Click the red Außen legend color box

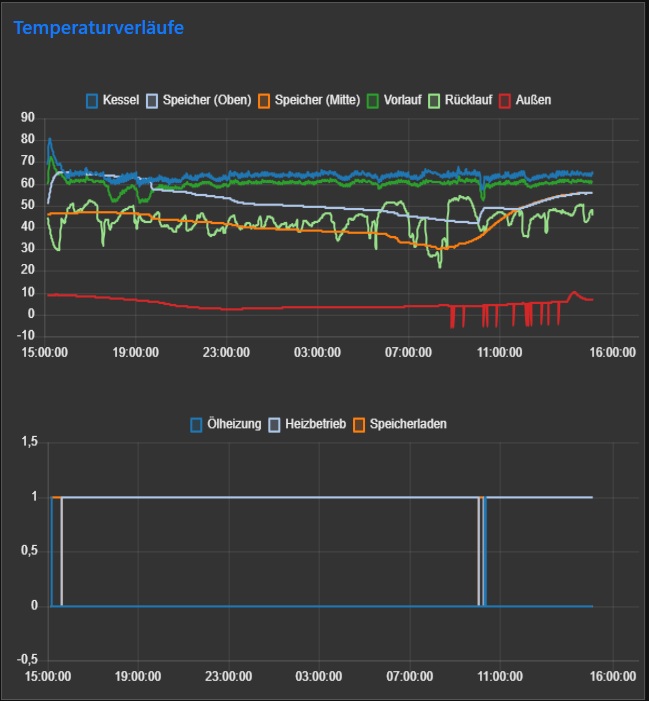click(x=506, y=100)
